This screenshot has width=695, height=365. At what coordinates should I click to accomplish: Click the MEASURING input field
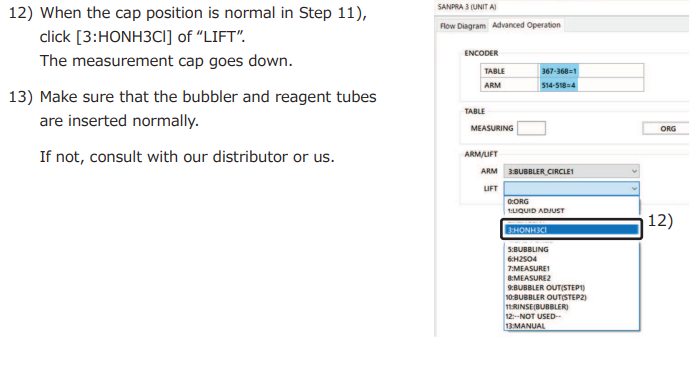[531, 128]
